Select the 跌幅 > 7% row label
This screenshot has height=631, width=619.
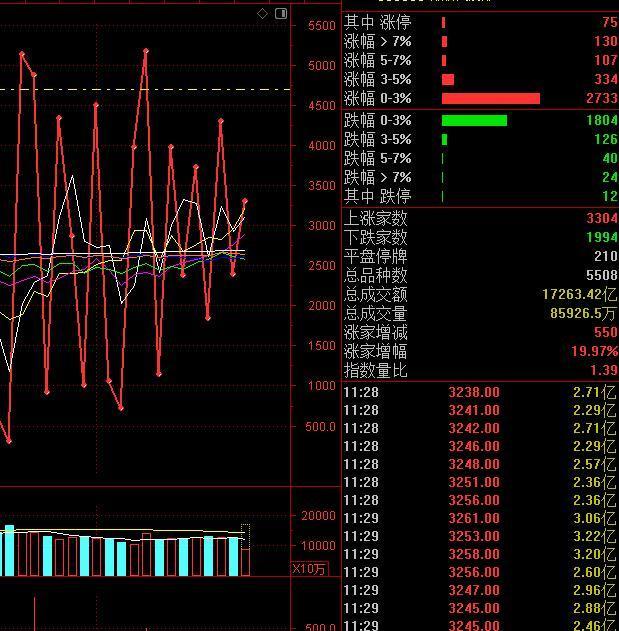point(378,177)
